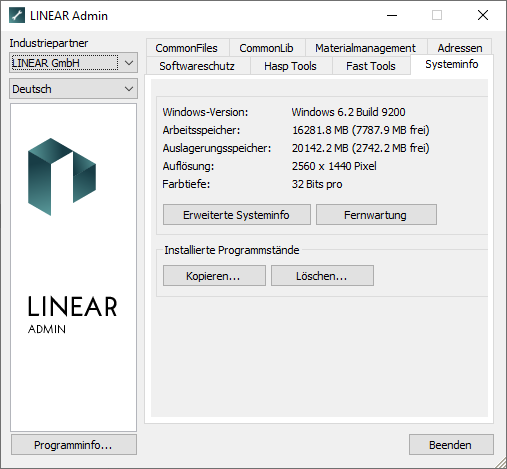Click the Farbtiefe value 32 Bits pro
507x469 pixels.
317,184
